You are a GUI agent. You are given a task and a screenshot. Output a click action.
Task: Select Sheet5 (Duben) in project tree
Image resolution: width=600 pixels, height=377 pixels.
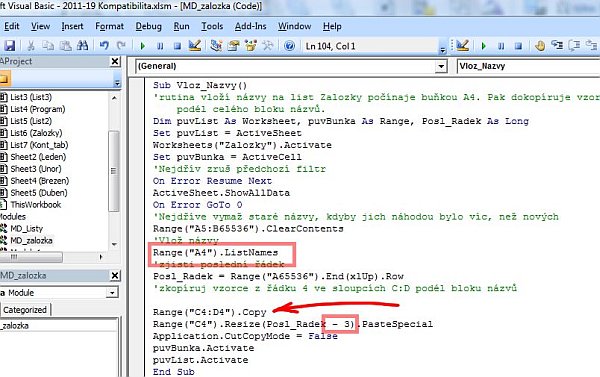coord(39,193)
